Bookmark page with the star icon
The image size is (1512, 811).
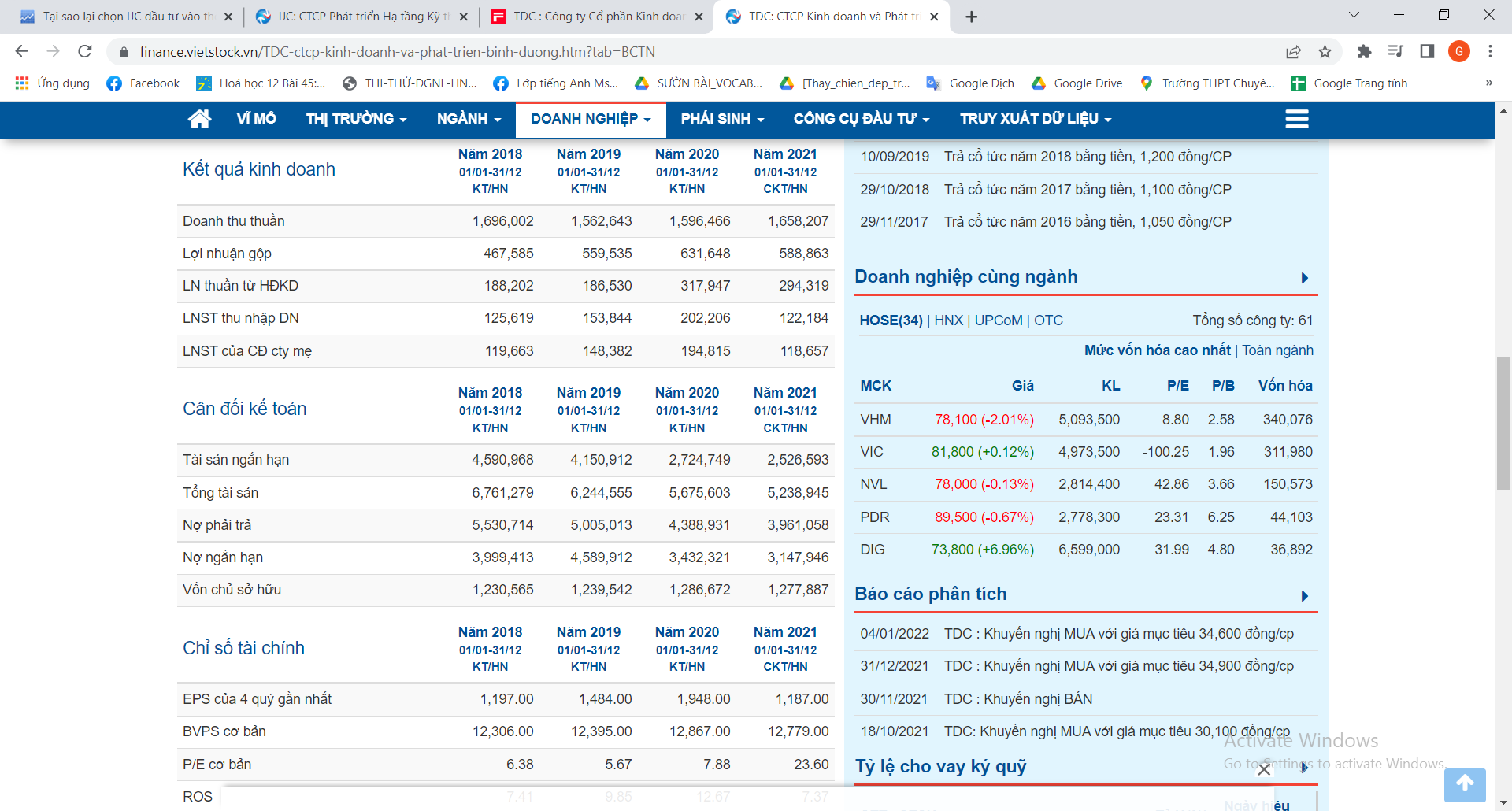pos(1325,51)
